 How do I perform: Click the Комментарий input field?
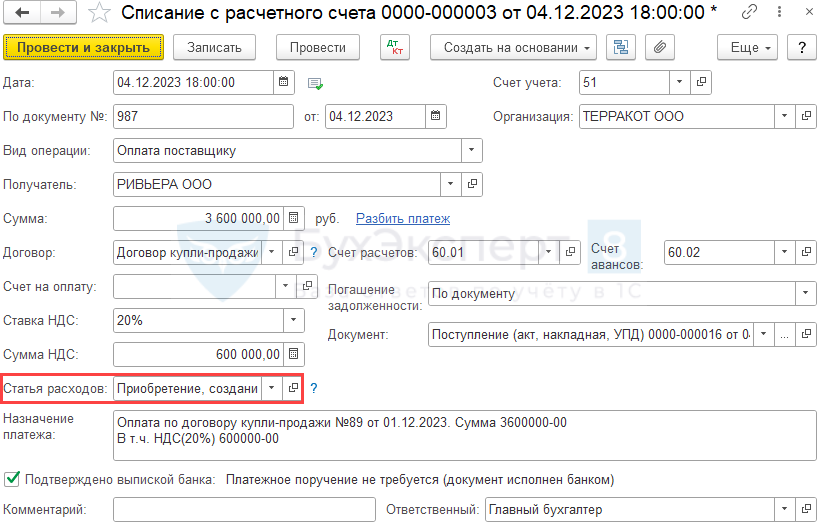coord(244,510)
